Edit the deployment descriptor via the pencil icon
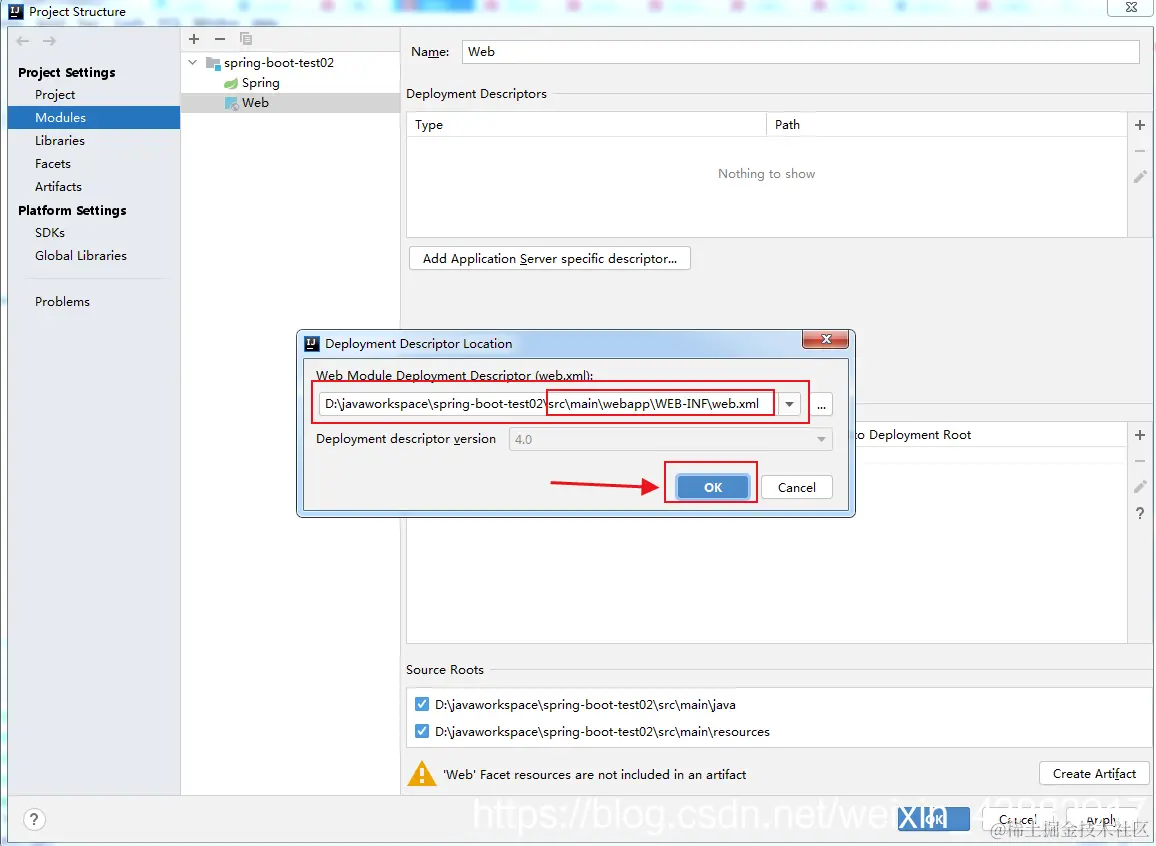The height and width of the screenshot is (846, 1156). (1140, 177)
